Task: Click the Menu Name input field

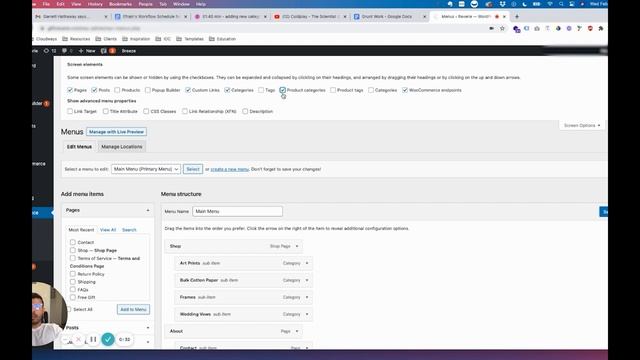Action: pos(238,211)
